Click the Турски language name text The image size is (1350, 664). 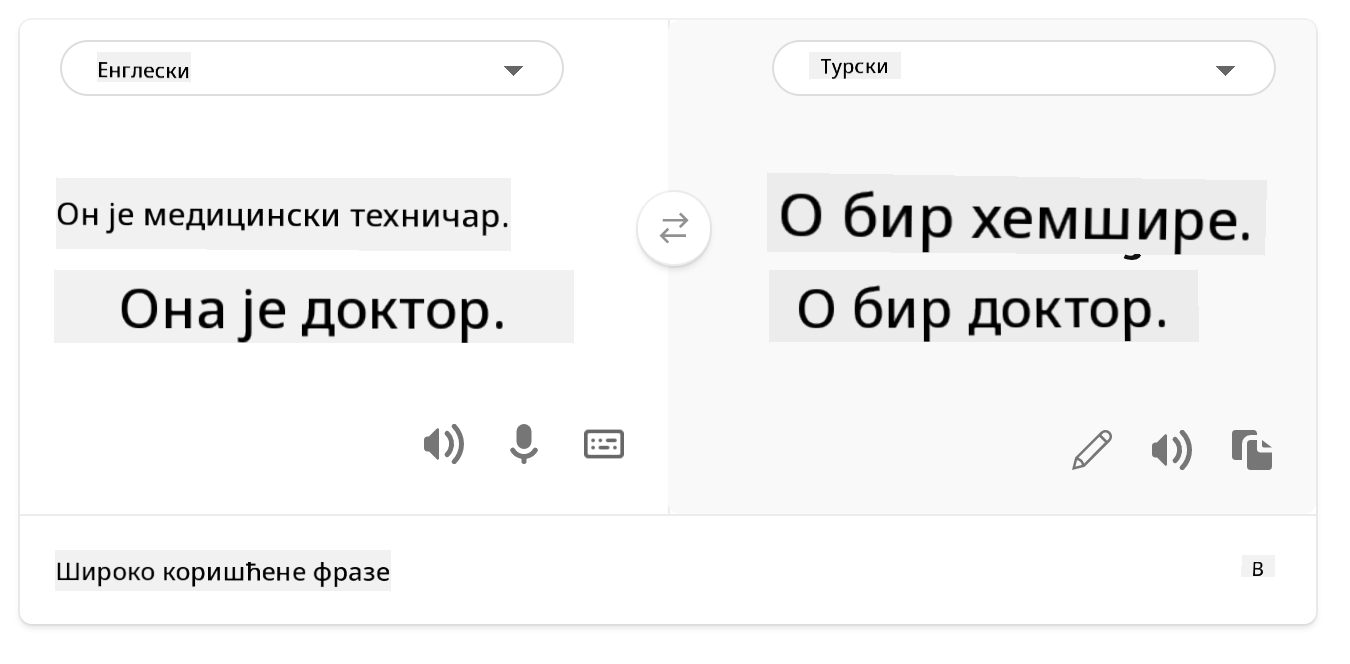click(855, 67)
